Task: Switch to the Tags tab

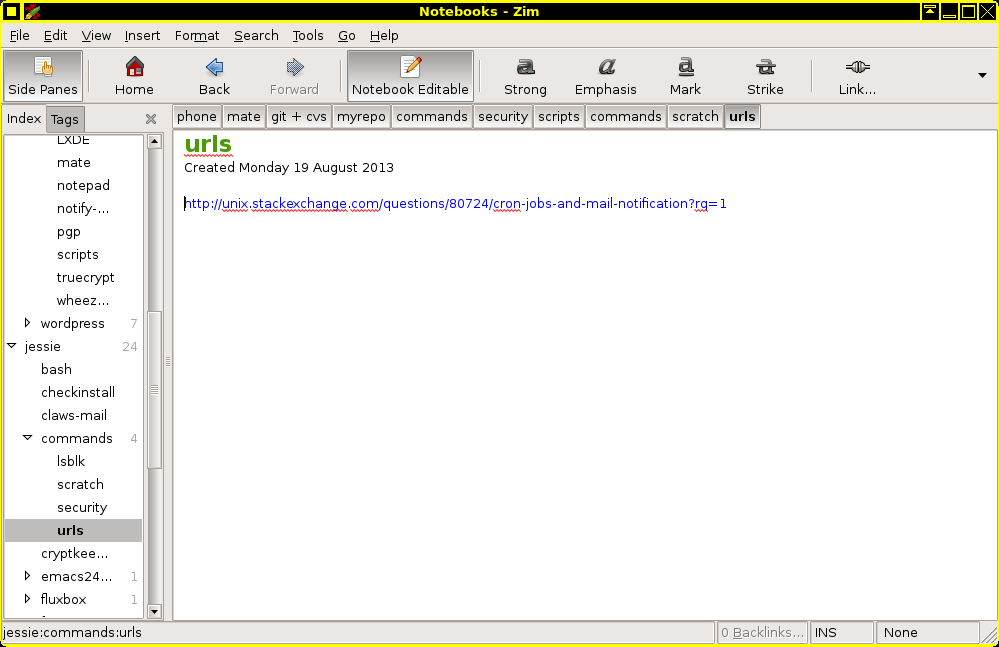Action: click(x=64, y=120)
